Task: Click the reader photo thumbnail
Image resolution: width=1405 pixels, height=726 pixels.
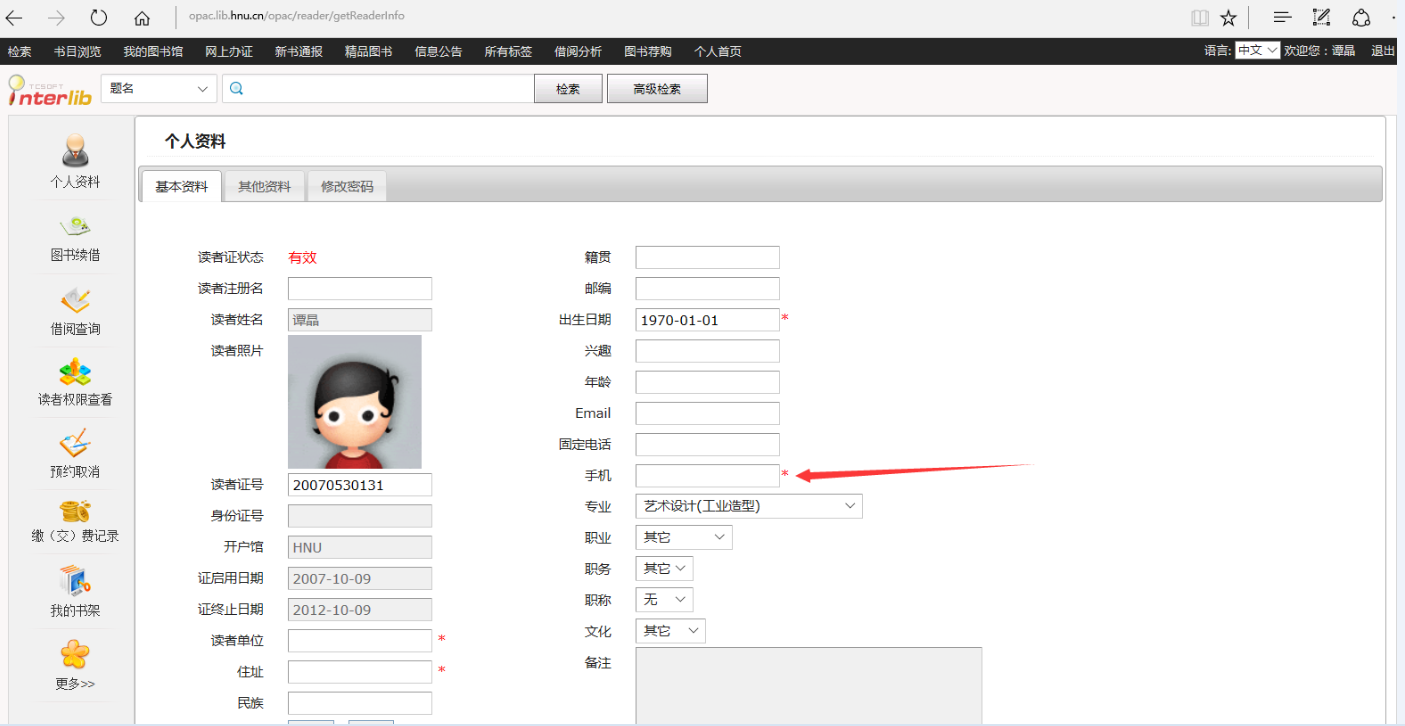Action: click(354, 402)
